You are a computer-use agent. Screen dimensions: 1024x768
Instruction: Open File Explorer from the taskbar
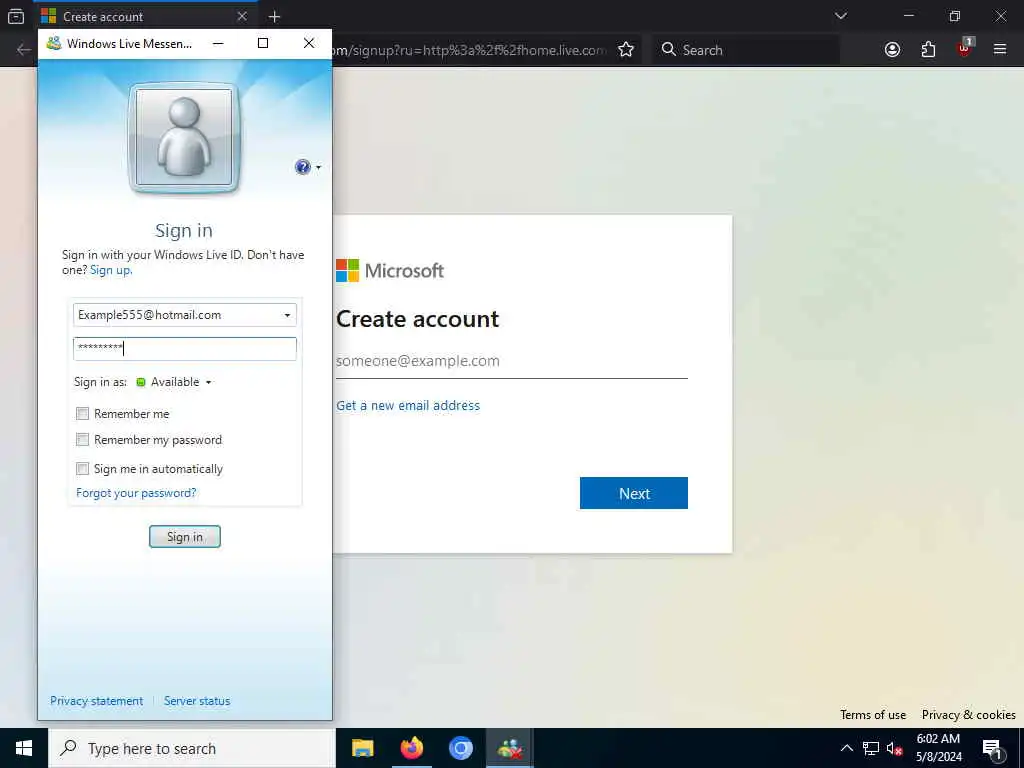coord(362,748)
